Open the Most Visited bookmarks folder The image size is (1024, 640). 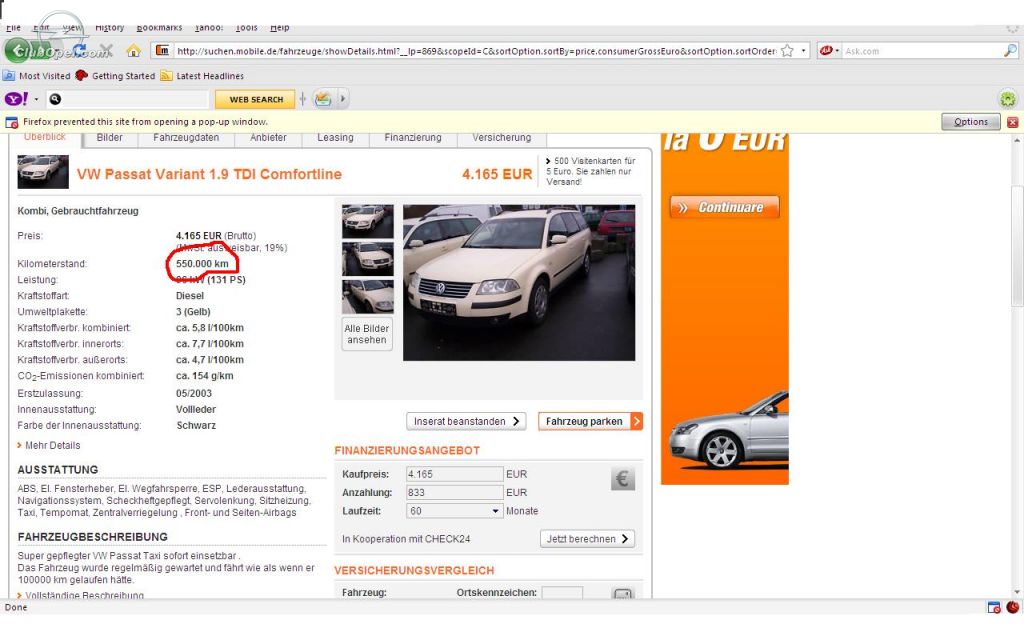pyautogui.click(x=37, y=76)
